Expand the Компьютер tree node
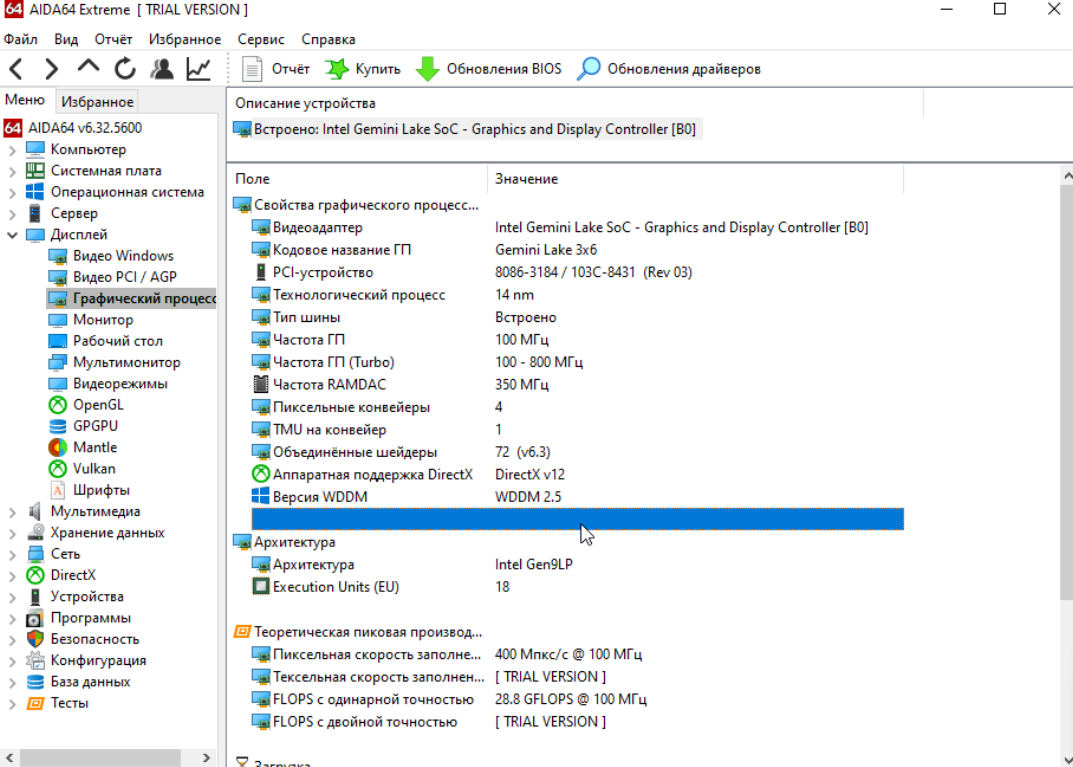 [12, 149]
